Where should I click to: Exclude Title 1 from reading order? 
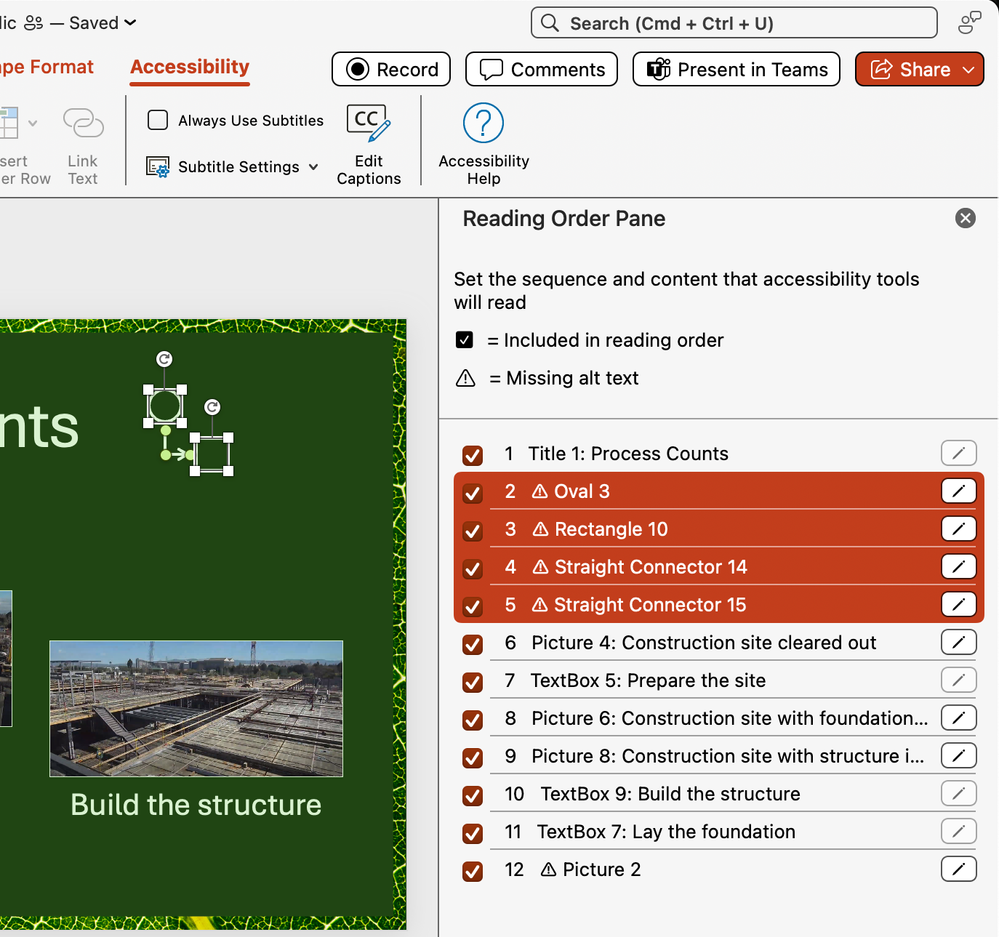[x=471, y=456]
